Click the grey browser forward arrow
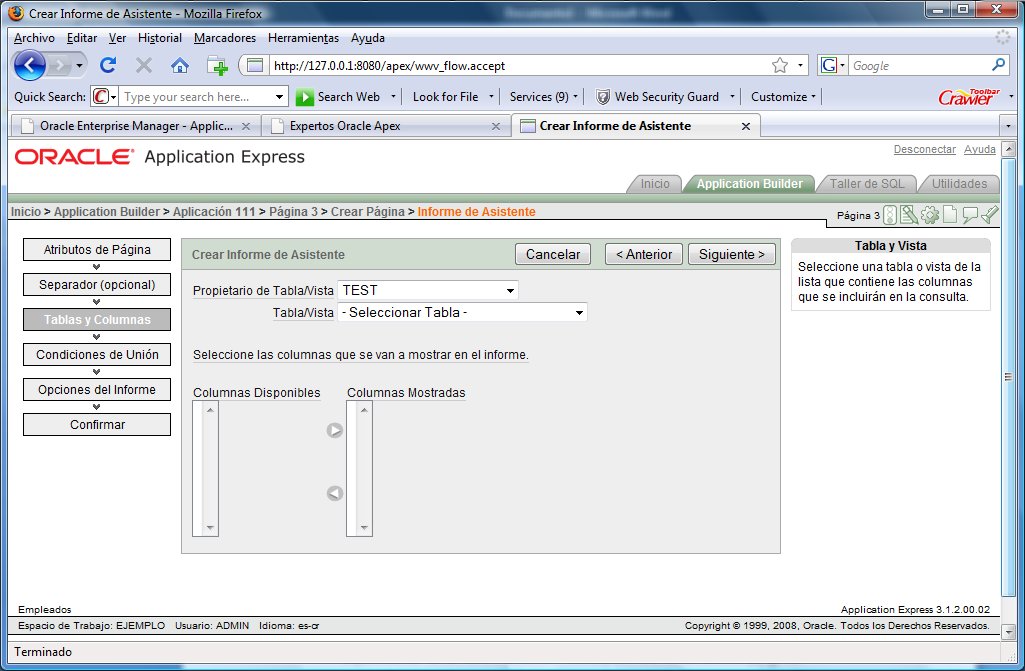This screenshot has width=1025, height=671. tap(59, 65)
